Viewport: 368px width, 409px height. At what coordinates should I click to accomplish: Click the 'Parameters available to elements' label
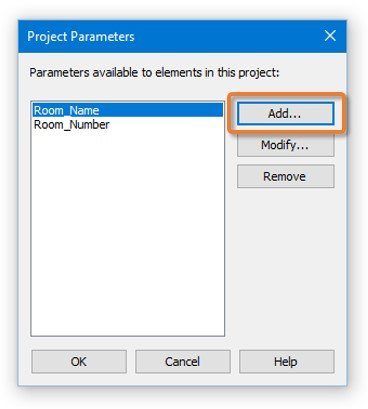coord(154,72)
